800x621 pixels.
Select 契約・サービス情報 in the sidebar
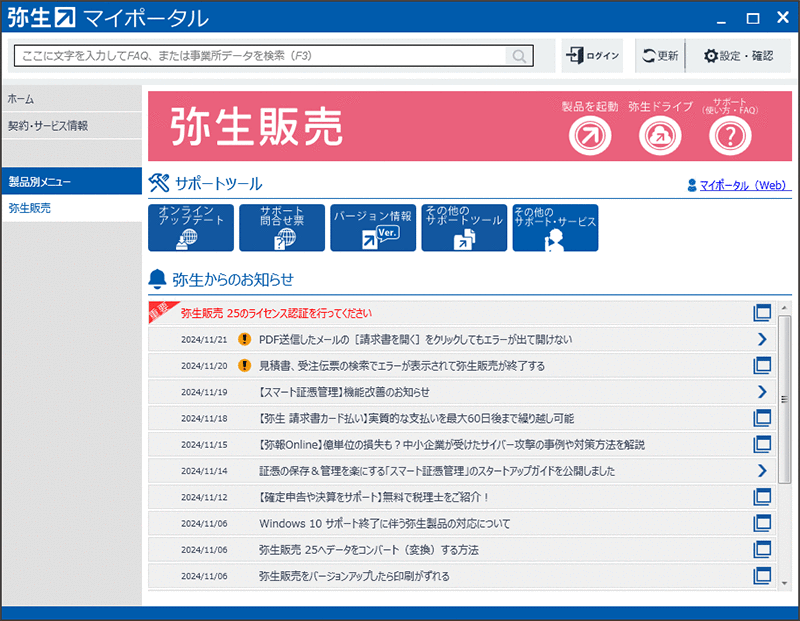pyautogui.click(x=71, y=126)
